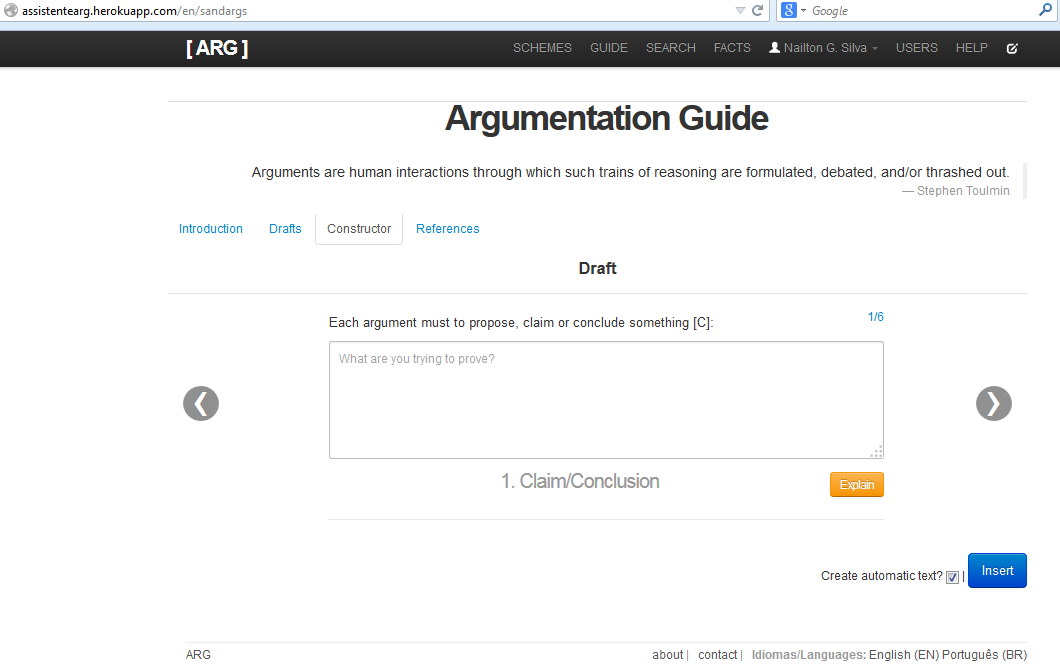Click the orange Explain button
The width and height of the screenshot is (1060, 670).
(x=857, y=485)
